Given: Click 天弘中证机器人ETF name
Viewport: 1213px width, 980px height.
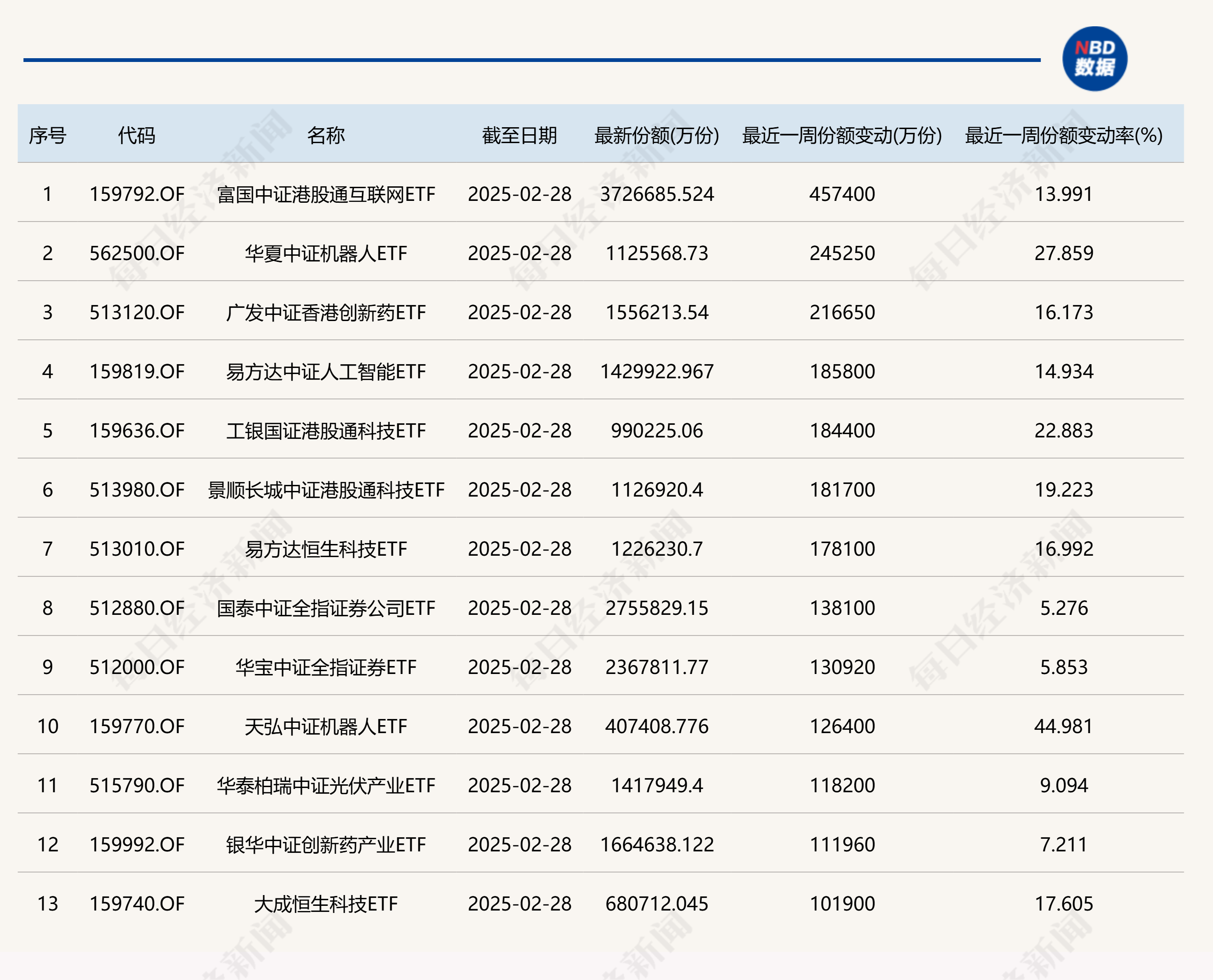Looking at the screenshot, I should point(326,727).
